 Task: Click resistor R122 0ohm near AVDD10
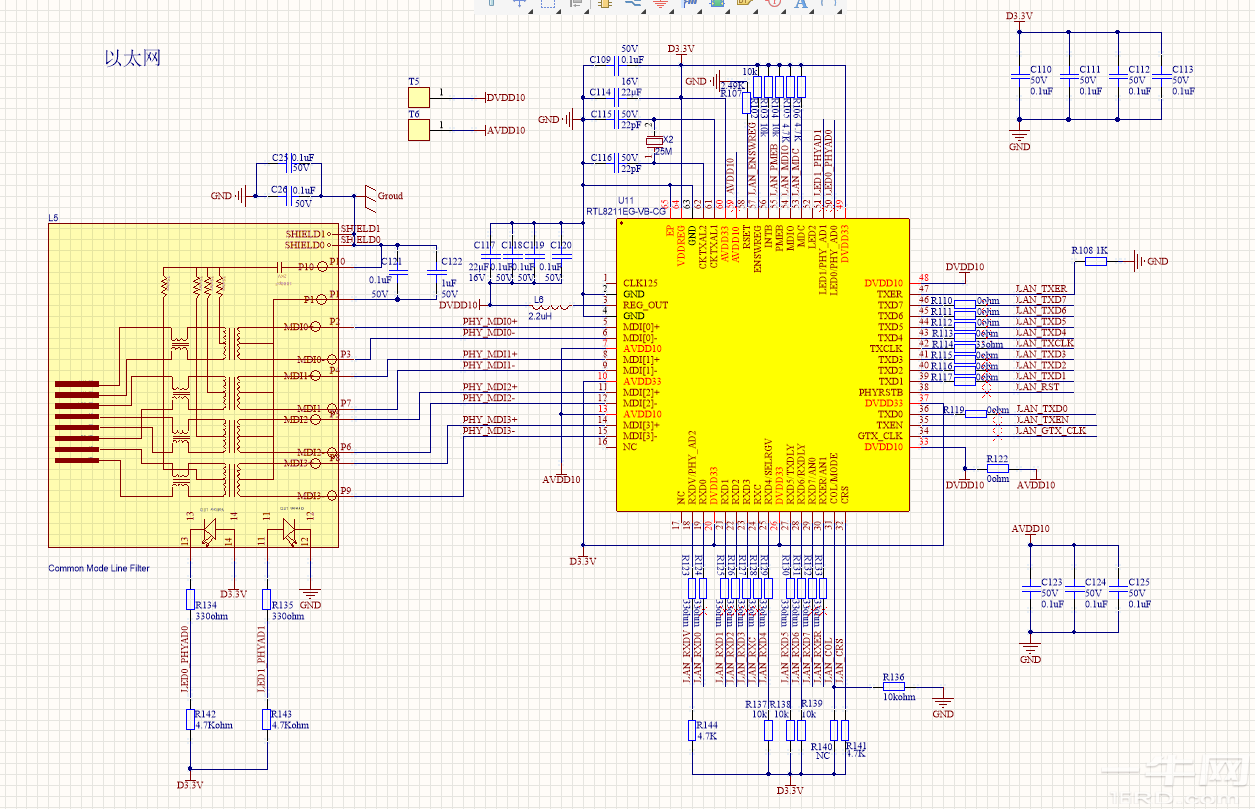[997, 468]
